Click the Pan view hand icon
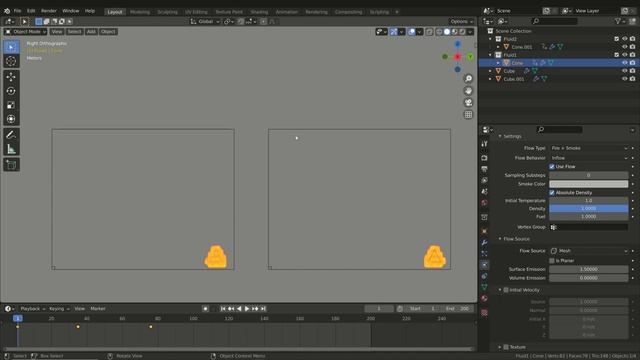Image resolution: width=640 pixels, height=360 pixels. (x=468, y=91)
